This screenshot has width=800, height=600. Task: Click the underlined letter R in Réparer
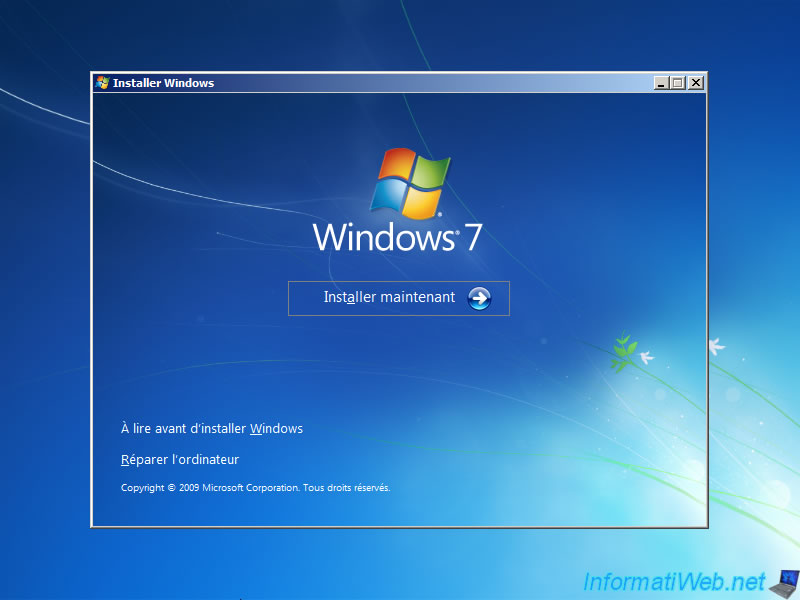(x=126, y=459)
